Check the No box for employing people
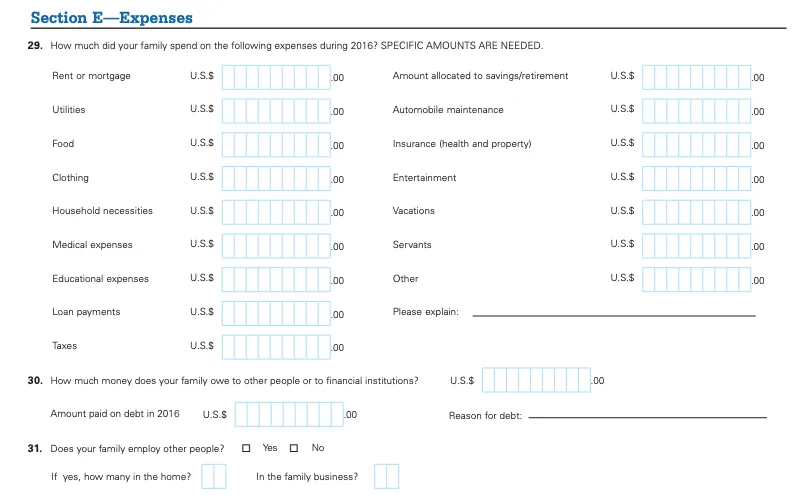 click(295, 448)
